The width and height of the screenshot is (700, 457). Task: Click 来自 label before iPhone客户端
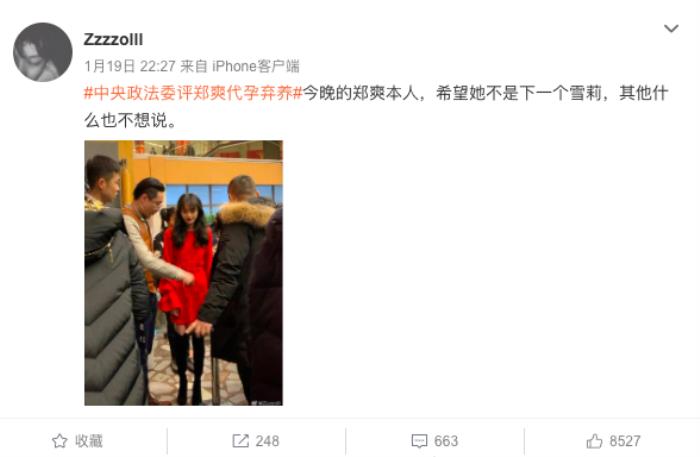coord(194,66)
